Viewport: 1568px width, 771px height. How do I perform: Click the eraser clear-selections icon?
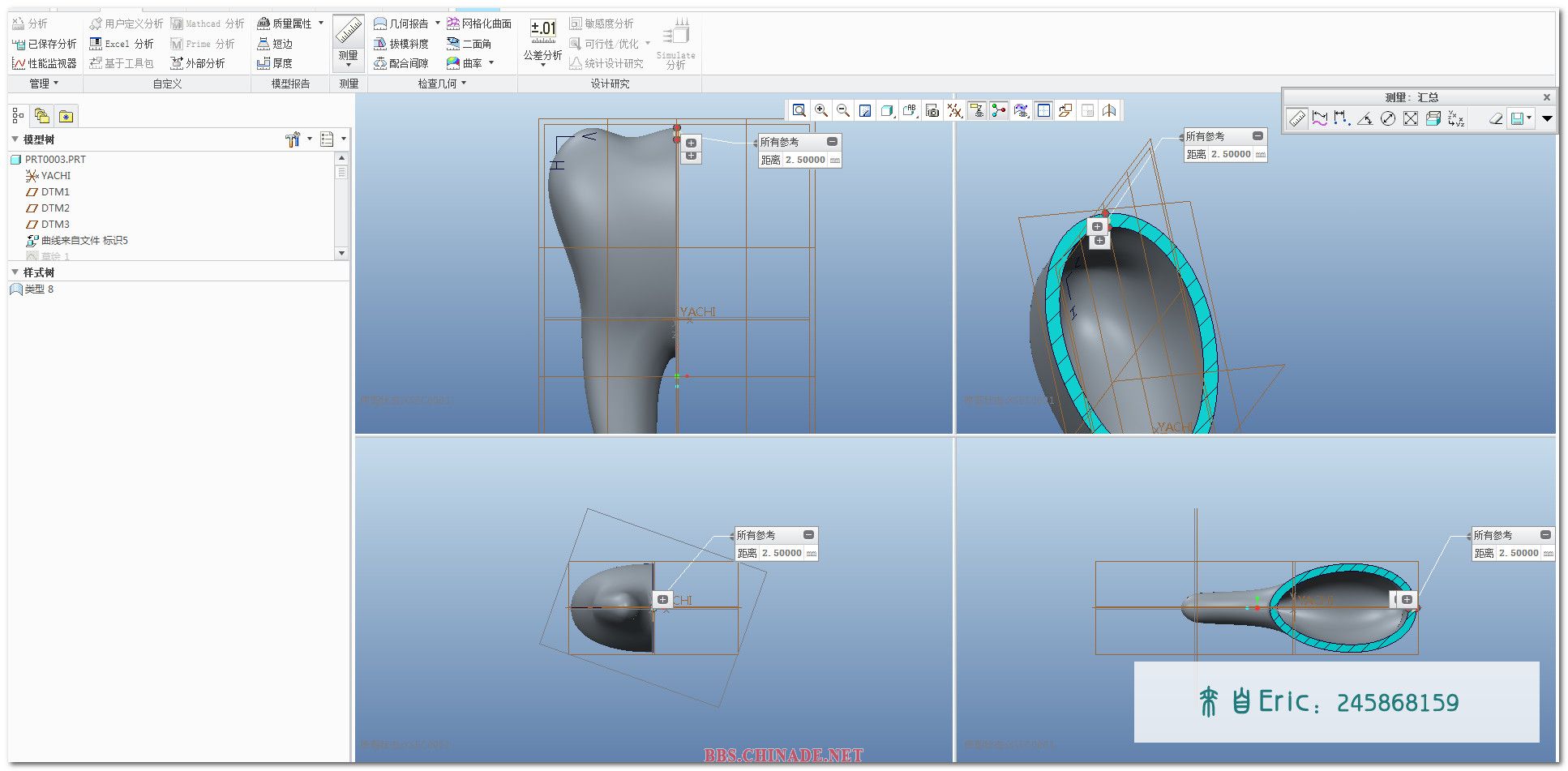[x=1496, y=118]
